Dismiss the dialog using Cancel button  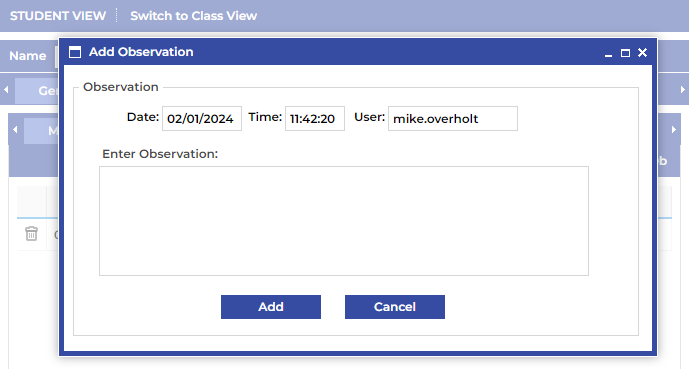point(395,307)
